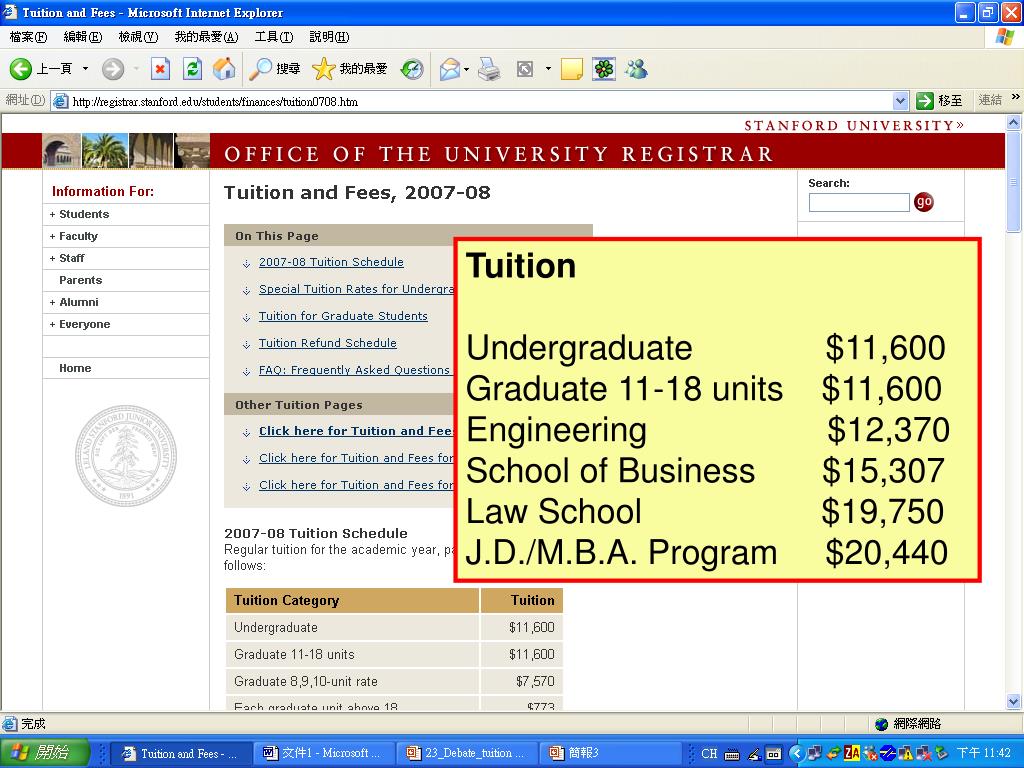This screenshot has width=1024, height=768.
Task: Switch to 23_Debate_tuition PowerPoint taskbar window
Action: 467,754
